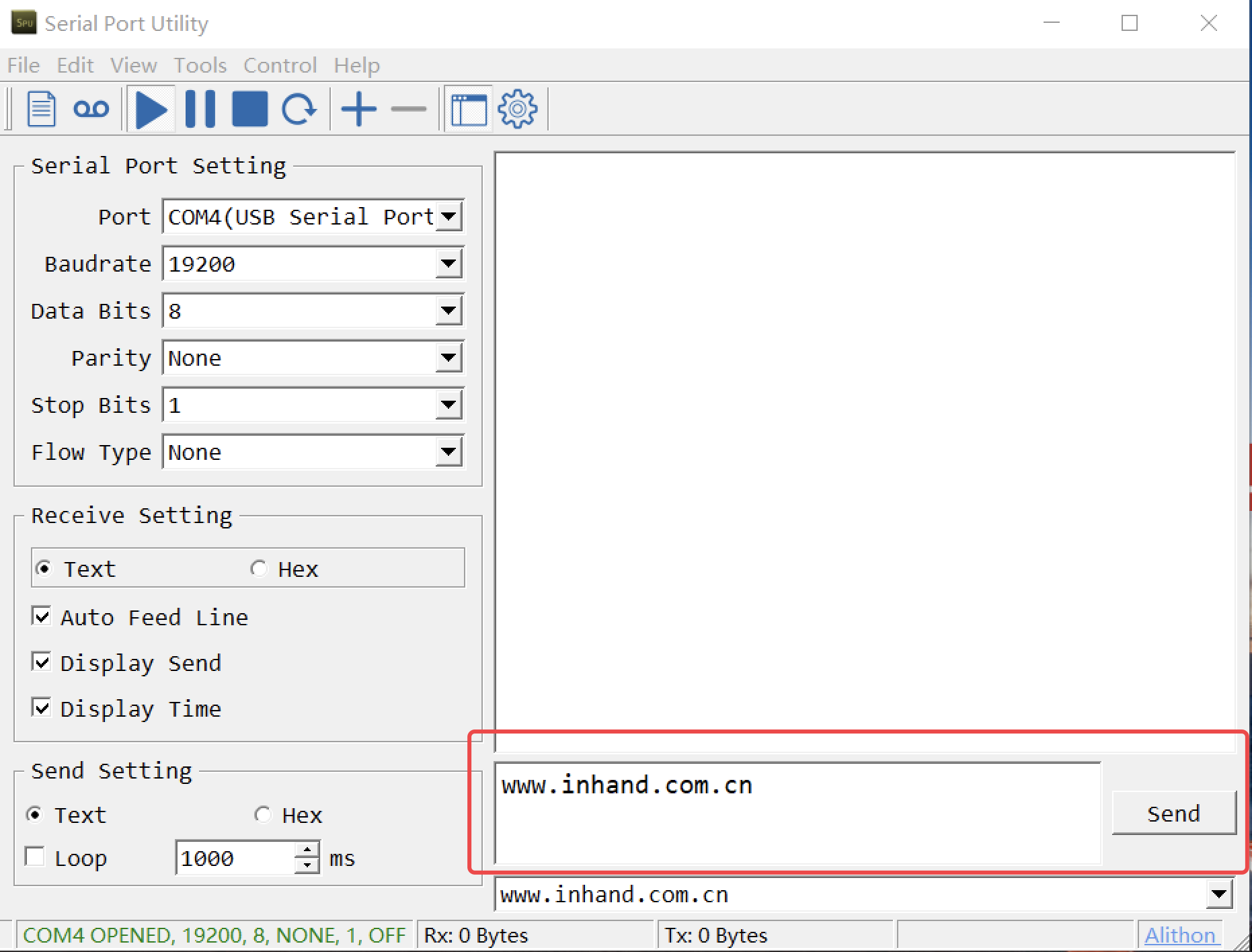This screenshot has height=952, width=1252.
Task: Click the plus icon in toolbar
Action: 358,109
